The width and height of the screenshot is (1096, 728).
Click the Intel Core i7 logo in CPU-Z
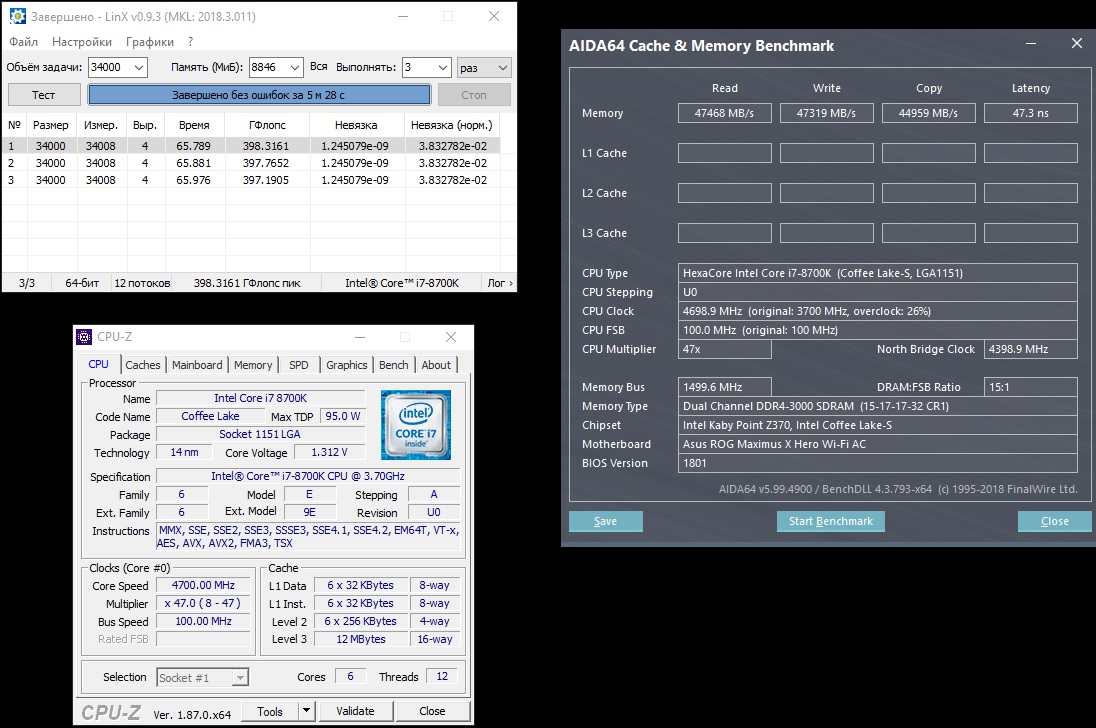tap(416, 425)
